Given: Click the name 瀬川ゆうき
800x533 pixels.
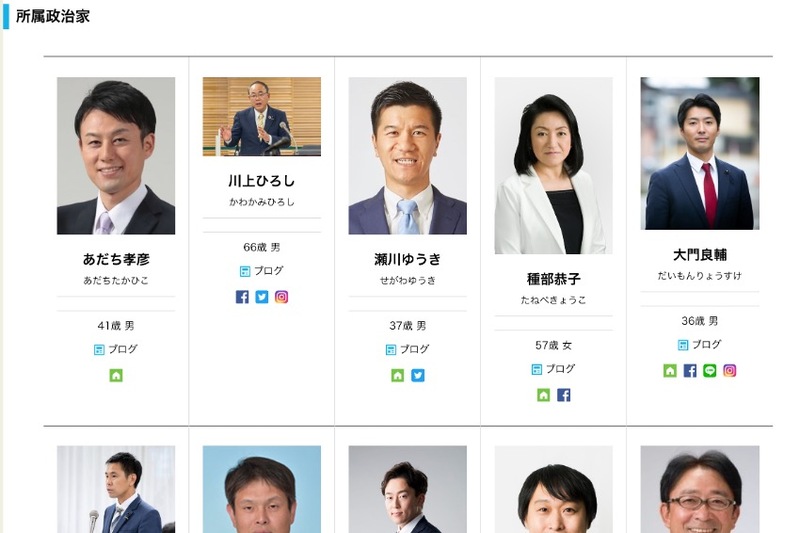Looking at the screenshot, I should [x=407, y=260].
